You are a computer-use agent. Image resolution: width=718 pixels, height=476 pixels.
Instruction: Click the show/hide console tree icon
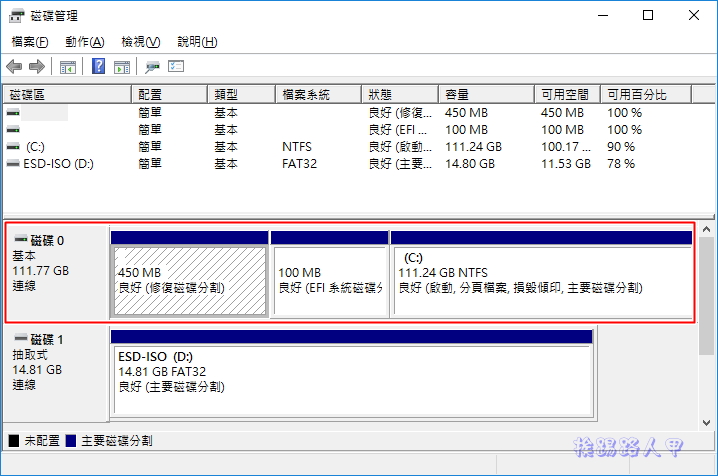67,67
